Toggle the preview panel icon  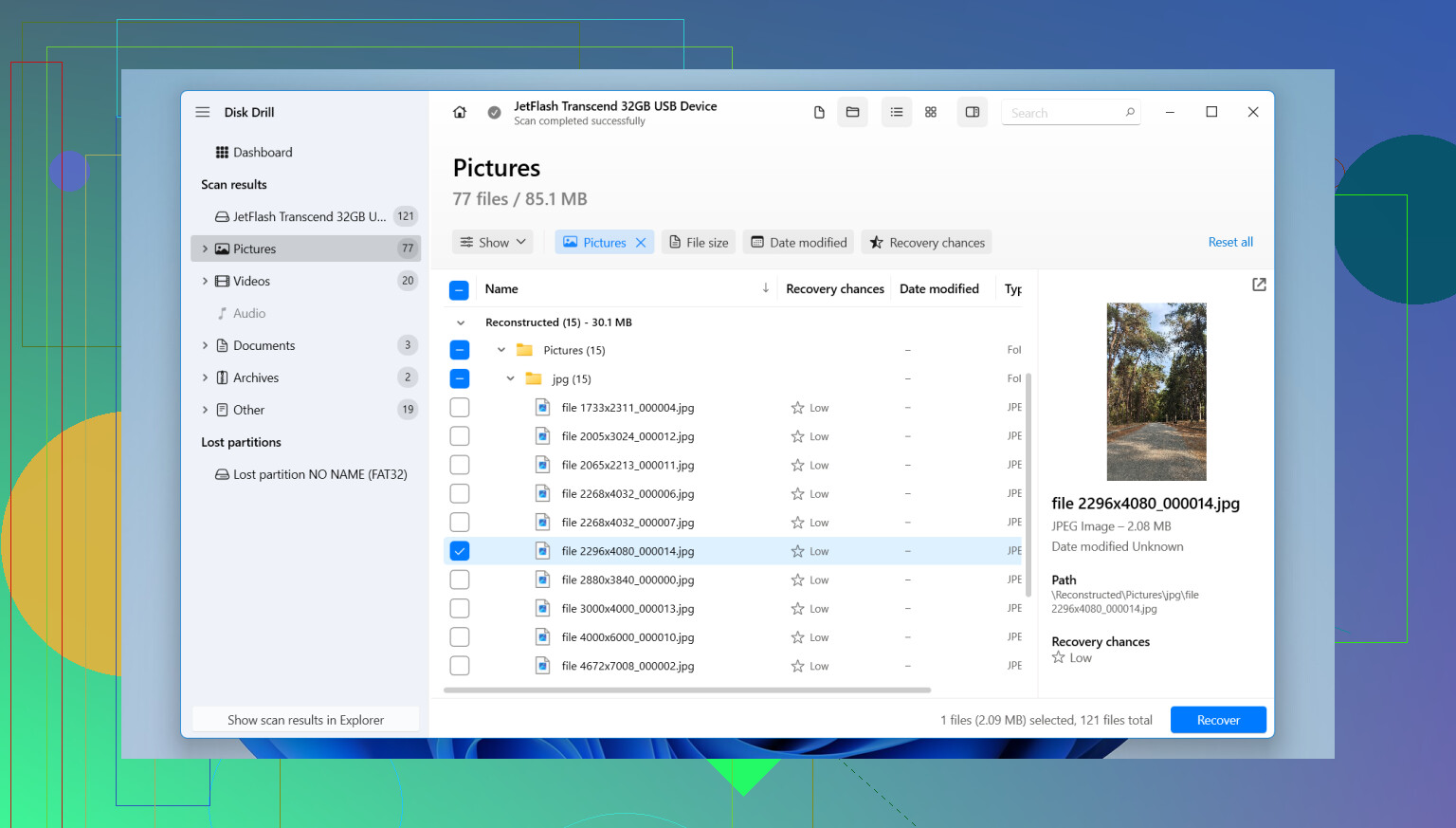(973, 112)
